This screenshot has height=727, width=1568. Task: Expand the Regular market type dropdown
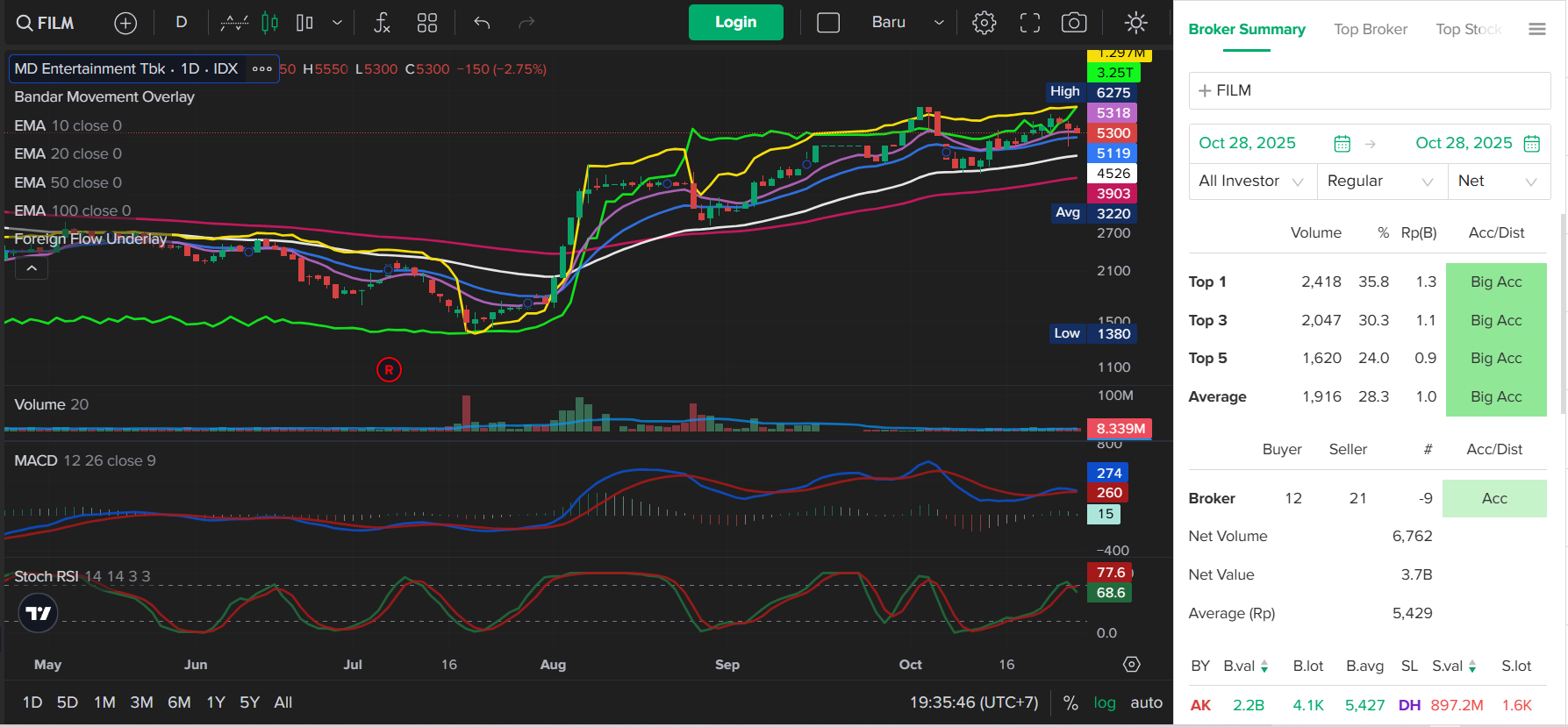pyautogui.click(x=1380, y=182)
